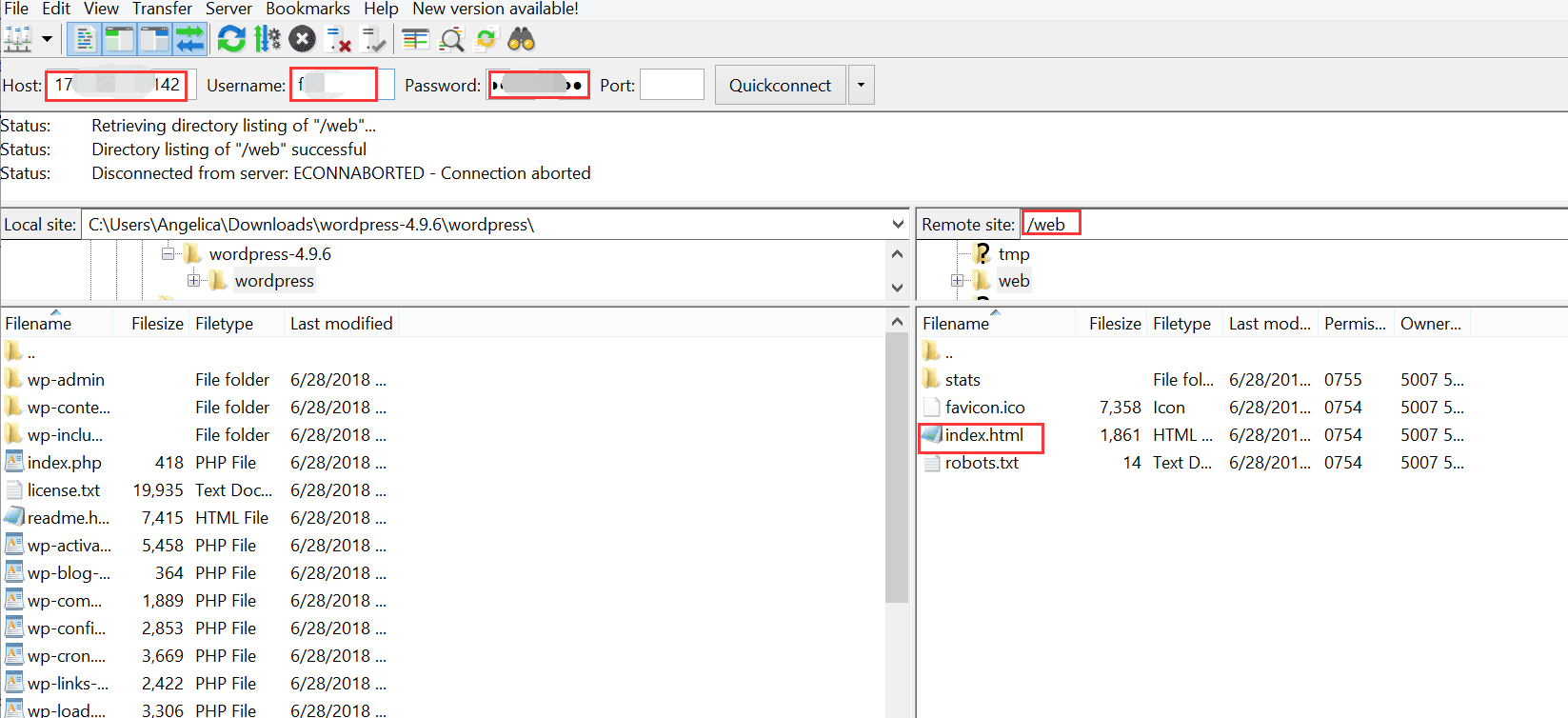Viewport: 1568px width, 718px height.
Task: Click the Quickconnect button
Action: (x=780, y=85)
